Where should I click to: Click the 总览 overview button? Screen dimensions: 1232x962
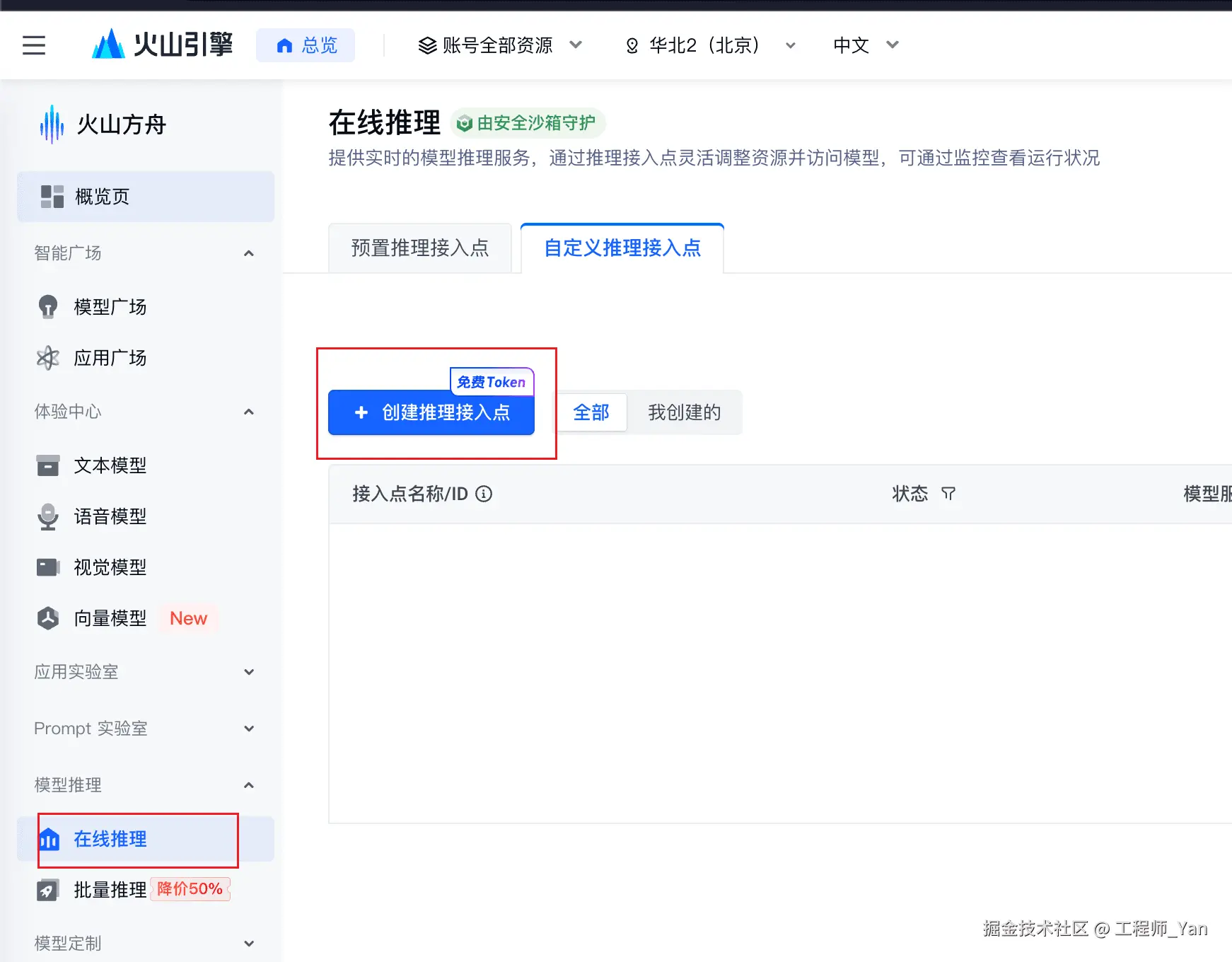[306, 45]
